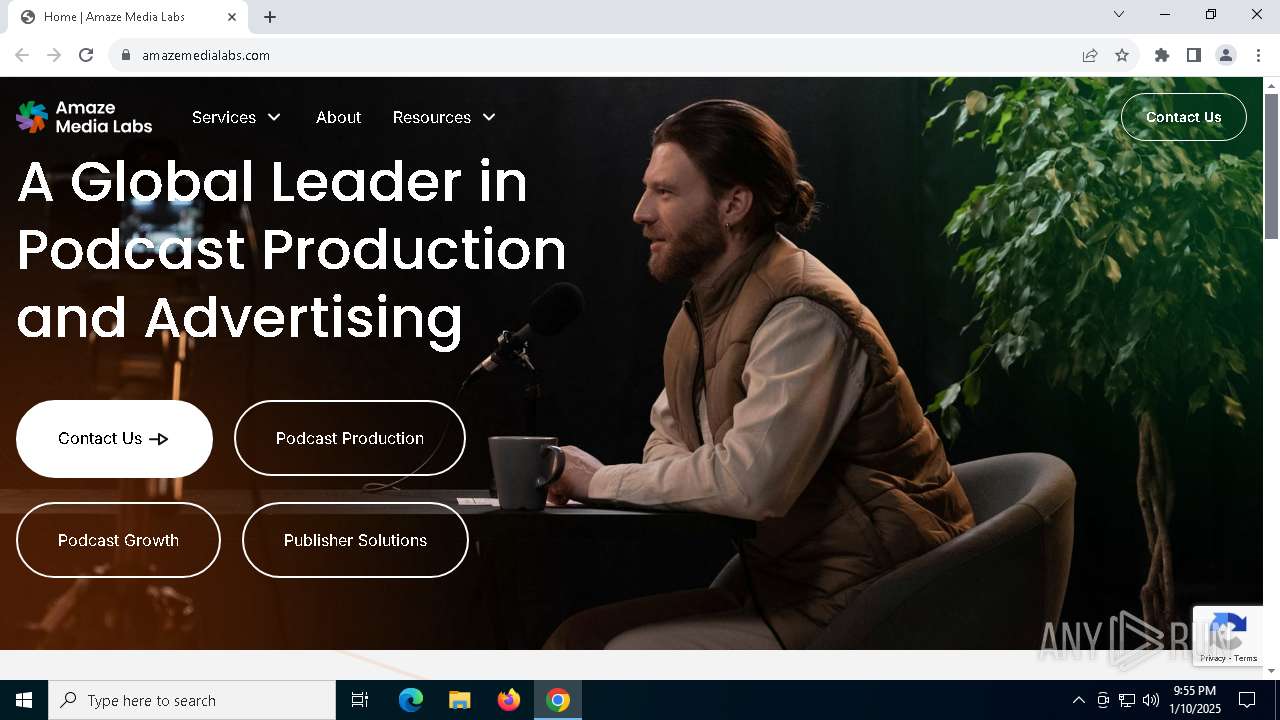Open Publisher Solutions
Screen dimensions: 1280x720
(x=355, y=540)
